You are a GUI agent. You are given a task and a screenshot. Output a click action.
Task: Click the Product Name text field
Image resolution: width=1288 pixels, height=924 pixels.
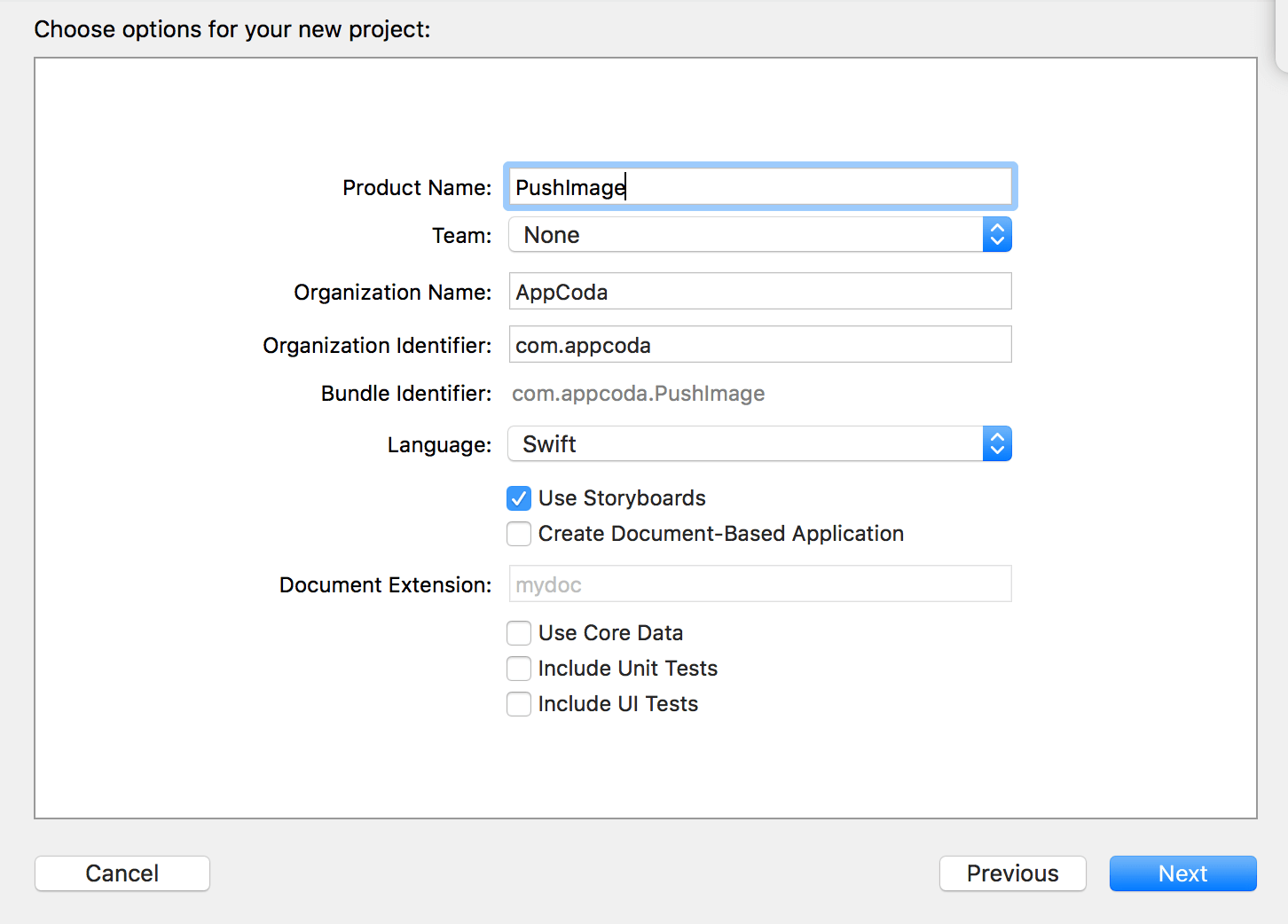tap(759, 187)
